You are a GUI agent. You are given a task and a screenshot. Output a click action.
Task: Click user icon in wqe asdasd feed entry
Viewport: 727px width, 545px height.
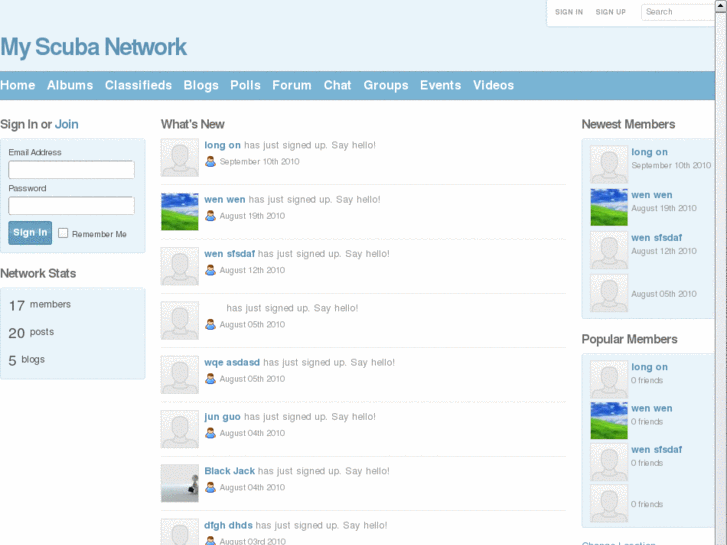point(210,378)
